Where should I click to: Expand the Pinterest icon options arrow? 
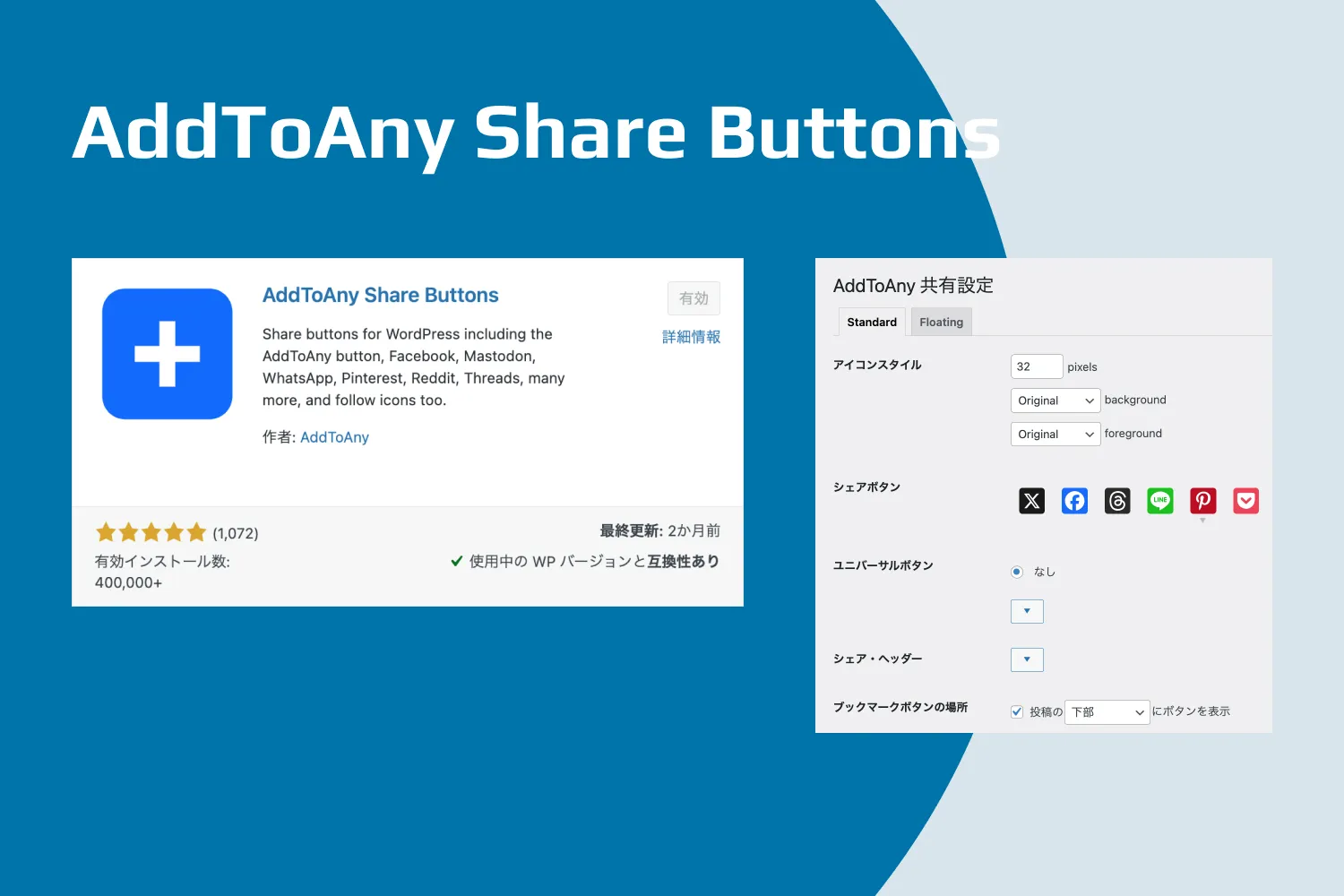[1202, 521]
